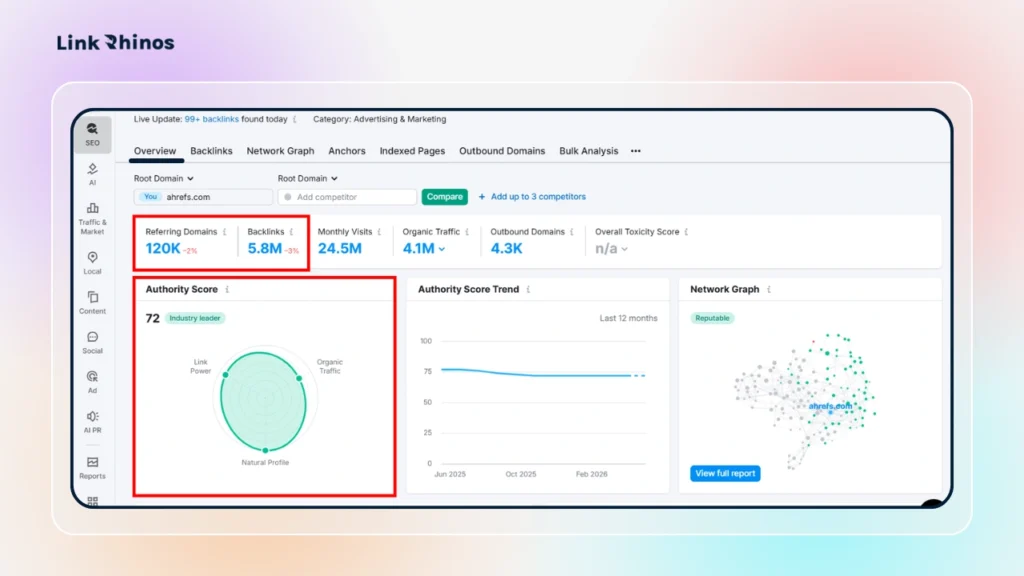Screen dimensions: 1024x576
Task: Click the Natural Profile radar point
Action: coord(265,451)
